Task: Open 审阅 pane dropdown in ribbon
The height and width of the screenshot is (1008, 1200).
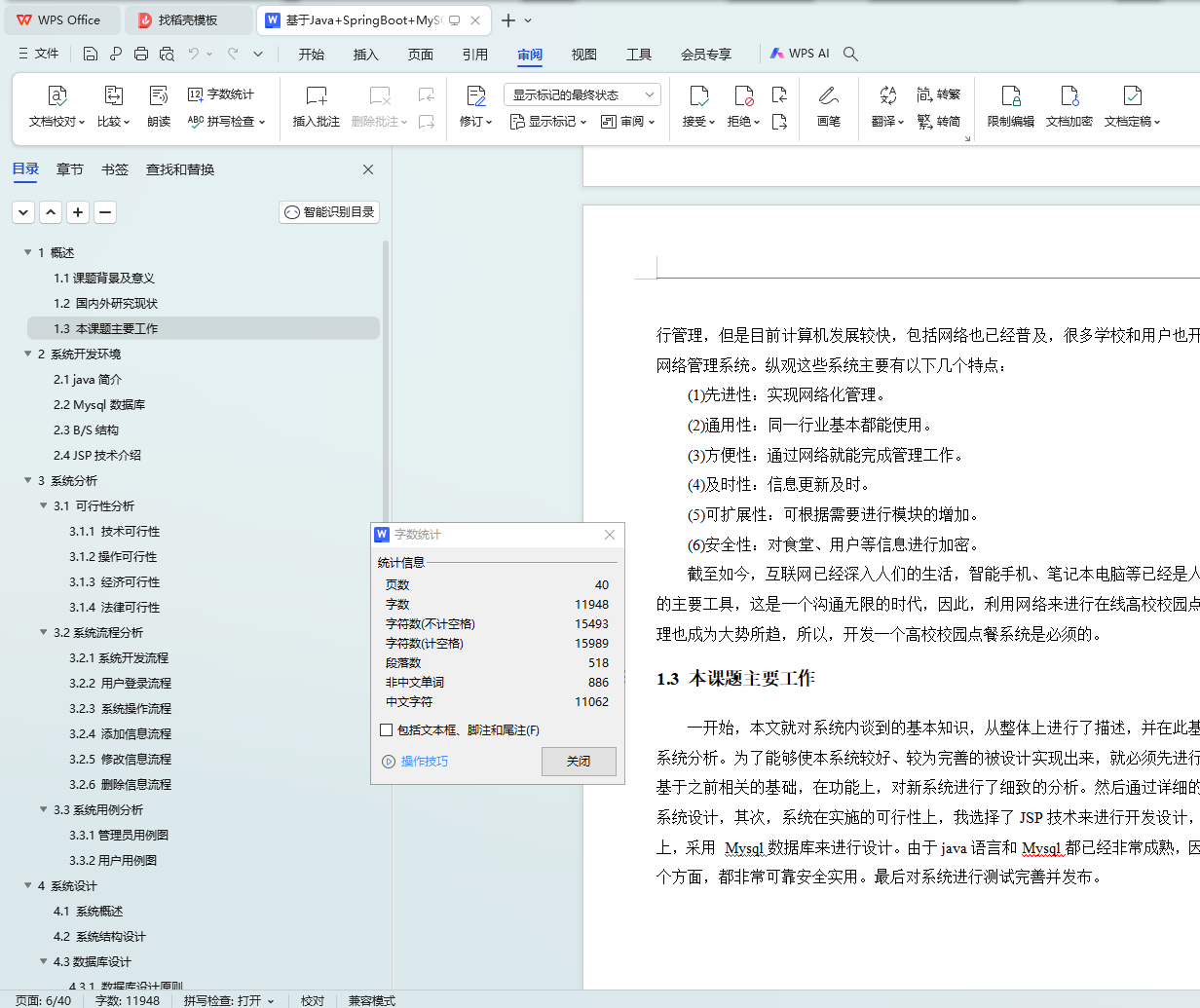Action: (x=628, y=122)
